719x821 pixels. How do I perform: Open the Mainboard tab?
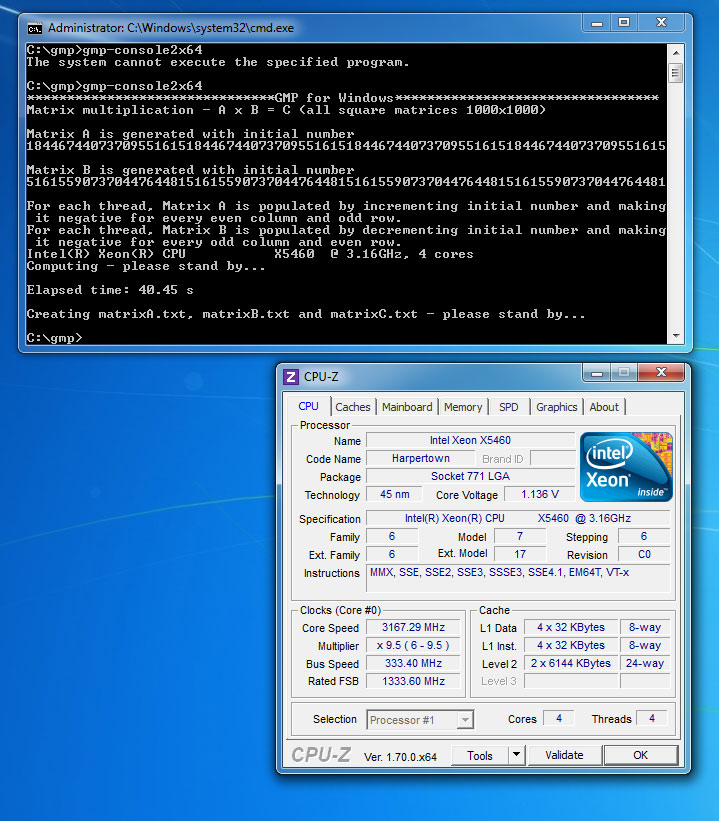pyautogui.click(x=407, y=407)
